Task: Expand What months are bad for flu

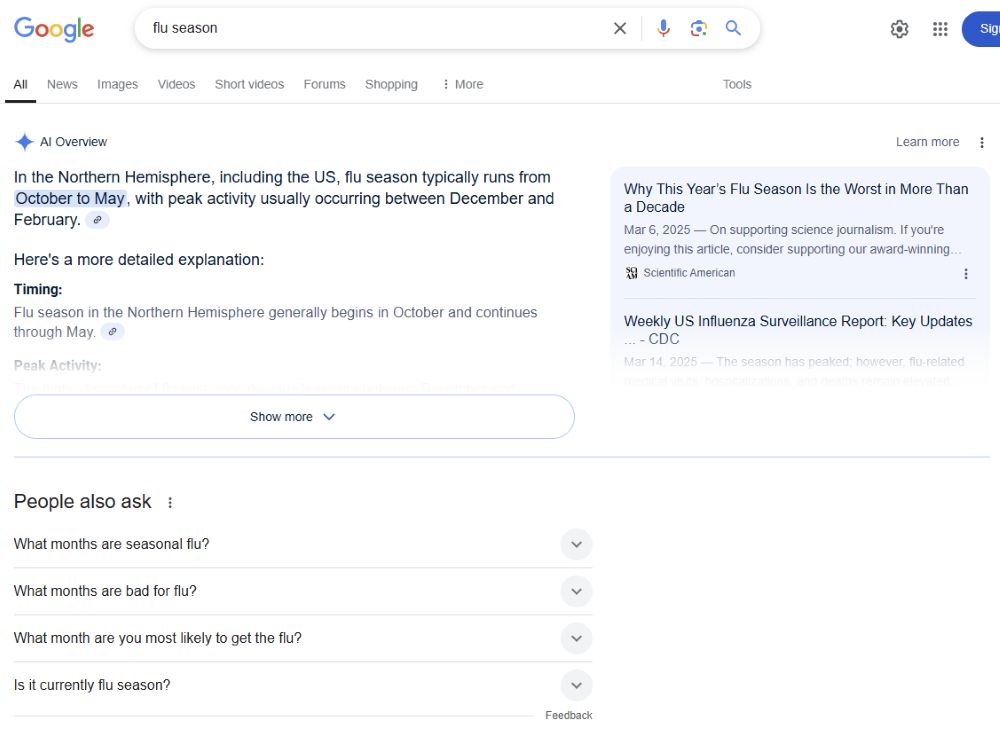Action: 303,591
